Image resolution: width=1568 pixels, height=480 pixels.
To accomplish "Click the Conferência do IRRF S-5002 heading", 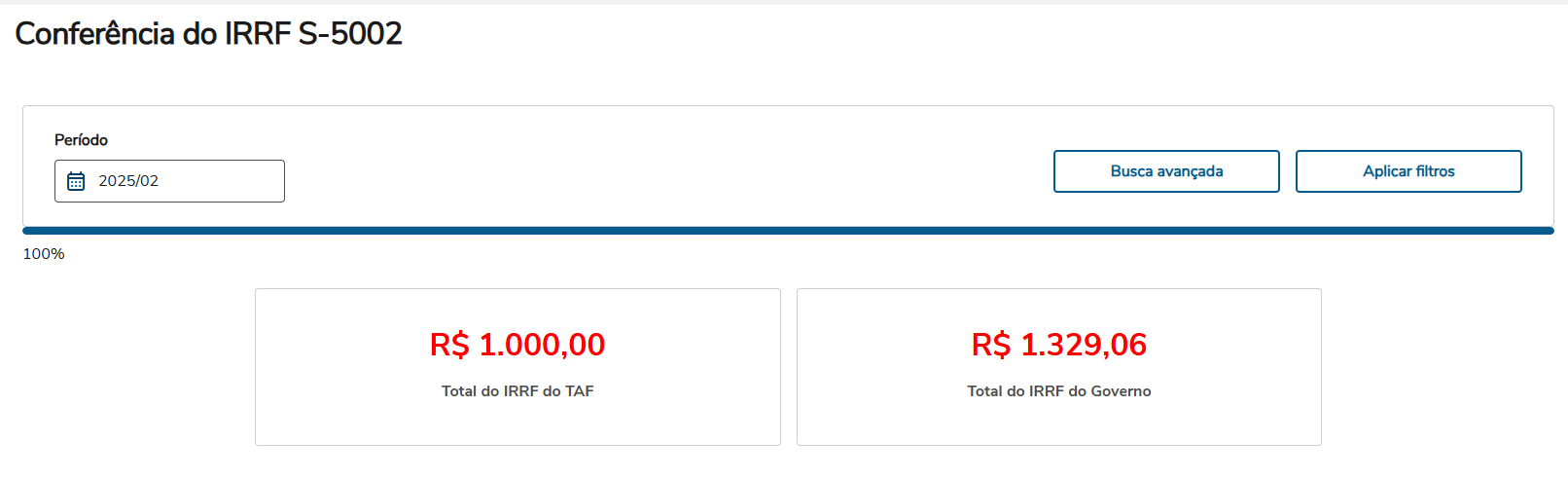I will [x=208, y=34].
